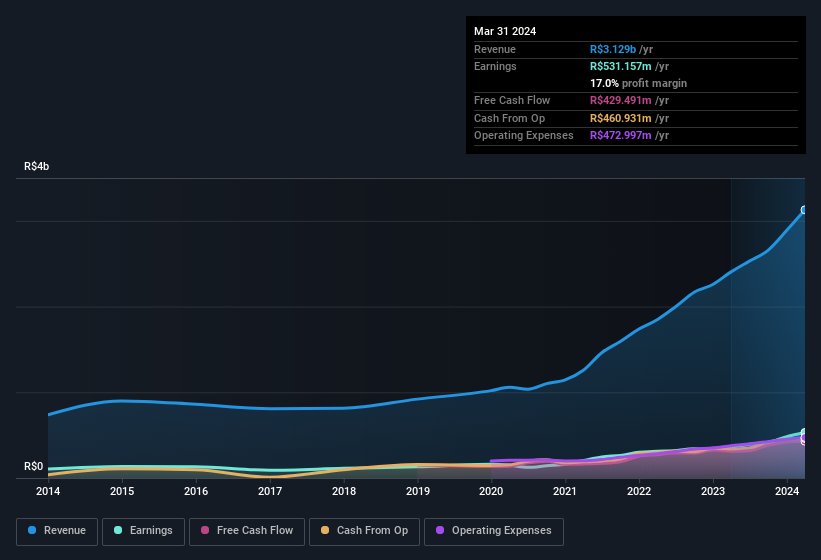Click the R$460.931m cash from op value
The image size is (821, 560).
coord(620,118)
